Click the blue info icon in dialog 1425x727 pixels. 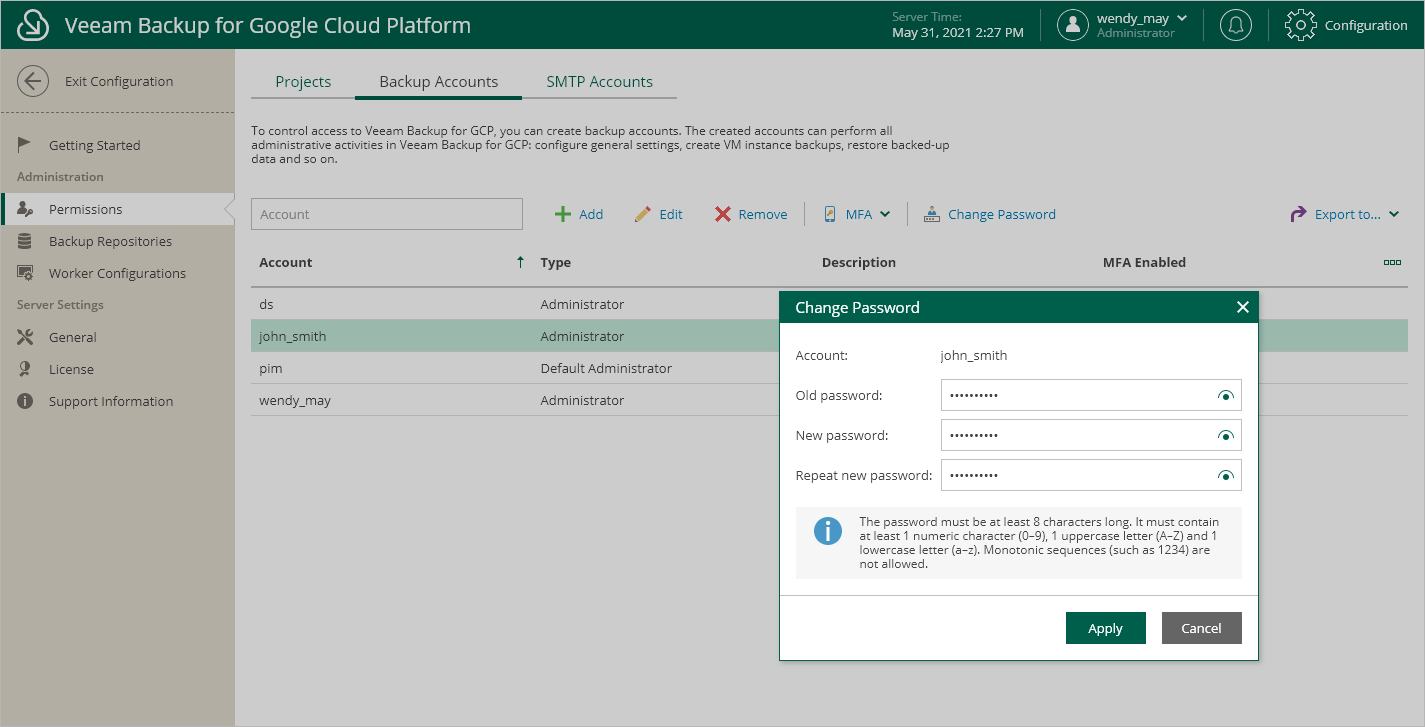(x=828, y=531)
